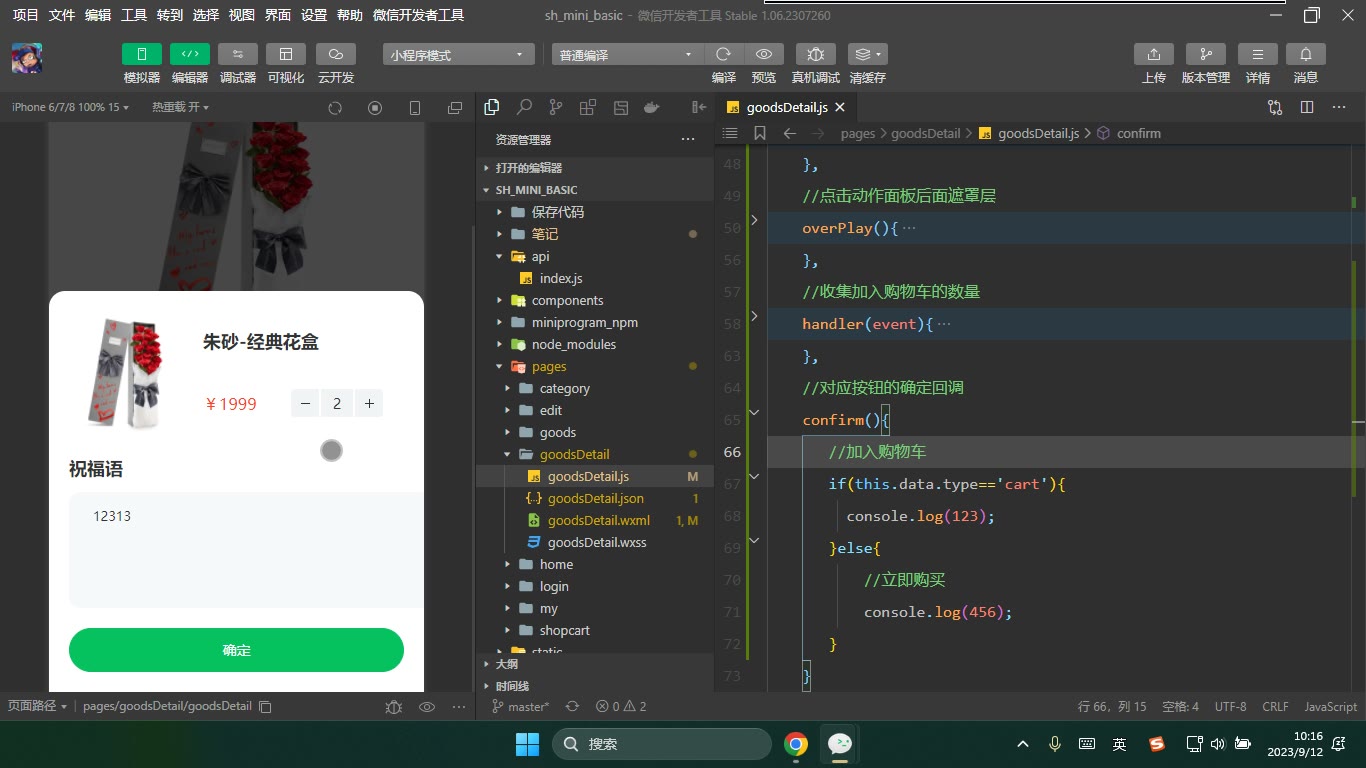
Task: Open the iPhone 6/7/8 device dropdown
Action: [x=70, y=107]
